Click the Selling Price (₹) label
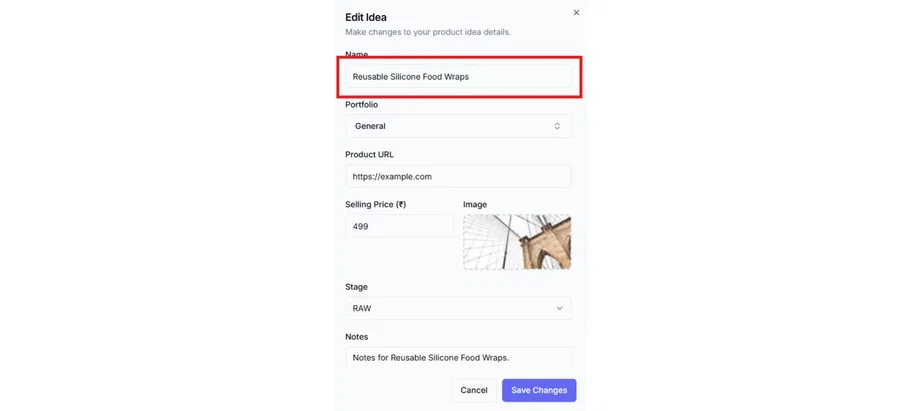This screenshot has height=411, width=920. 376,204
